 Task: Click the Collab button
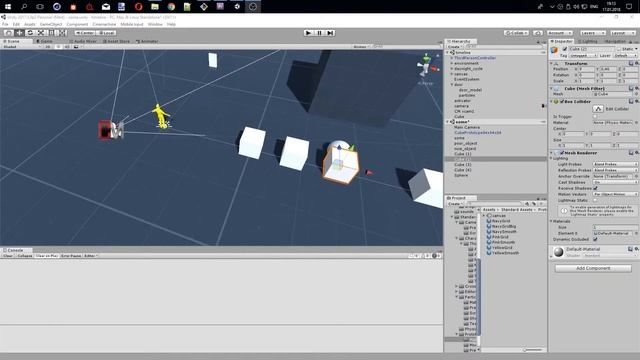pos(516,33)
